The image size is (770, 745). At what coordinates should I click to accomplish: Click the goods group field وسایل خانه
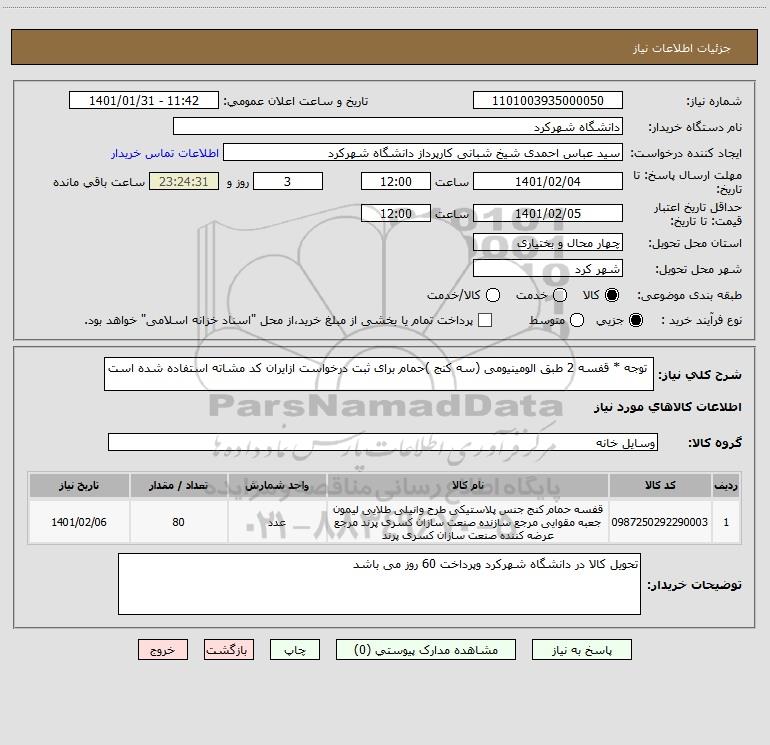pos(383,442)
